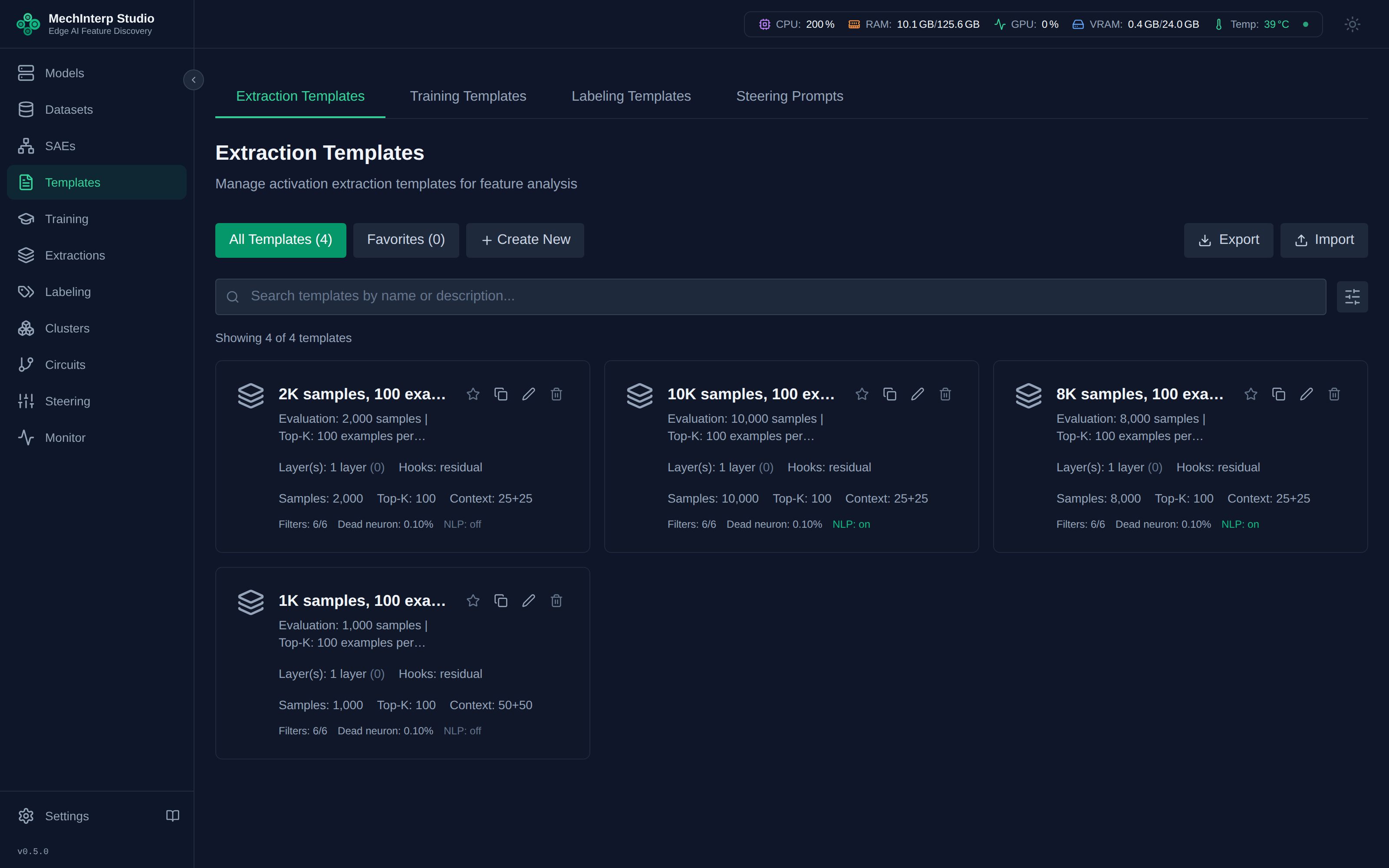Screen dimensions: 1389x868
Task: Click the Create New button
Action: [x=525, y=240]
